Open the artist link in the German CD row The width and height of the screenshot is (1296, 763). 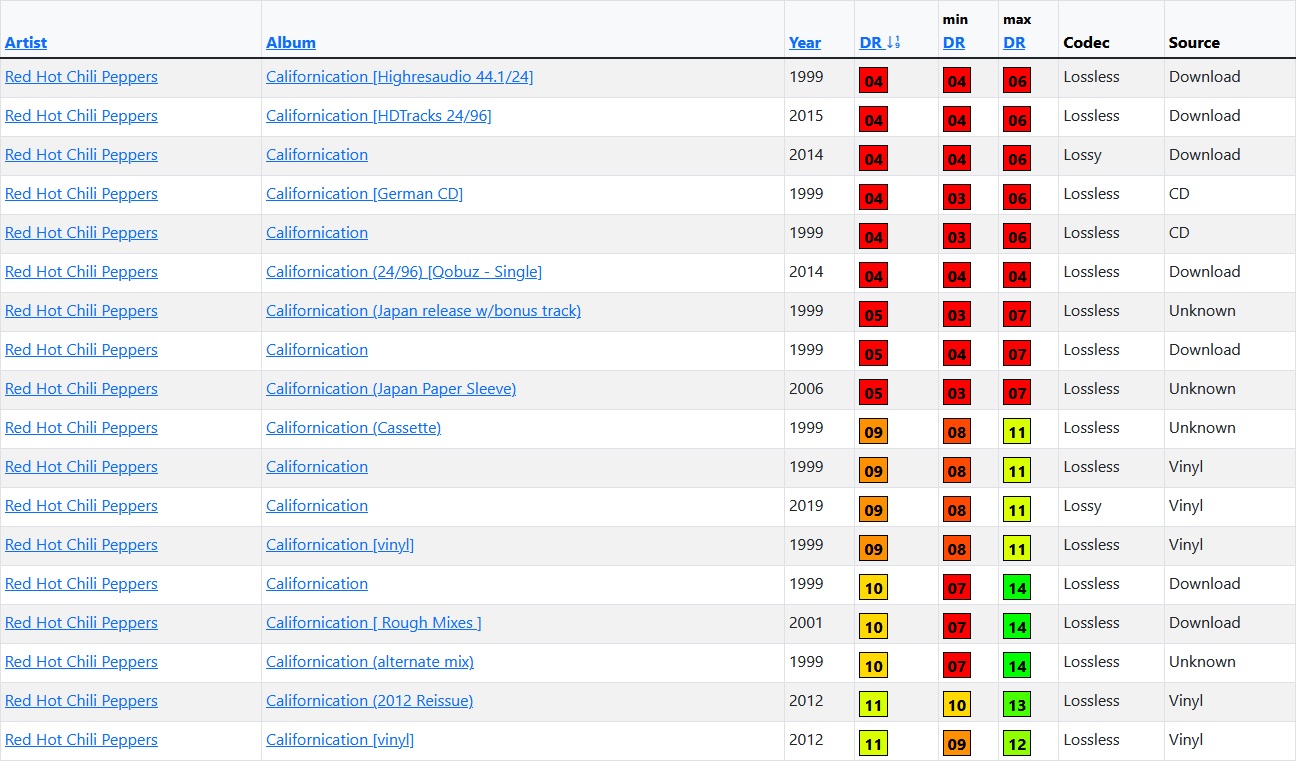[x=81, y=194]
